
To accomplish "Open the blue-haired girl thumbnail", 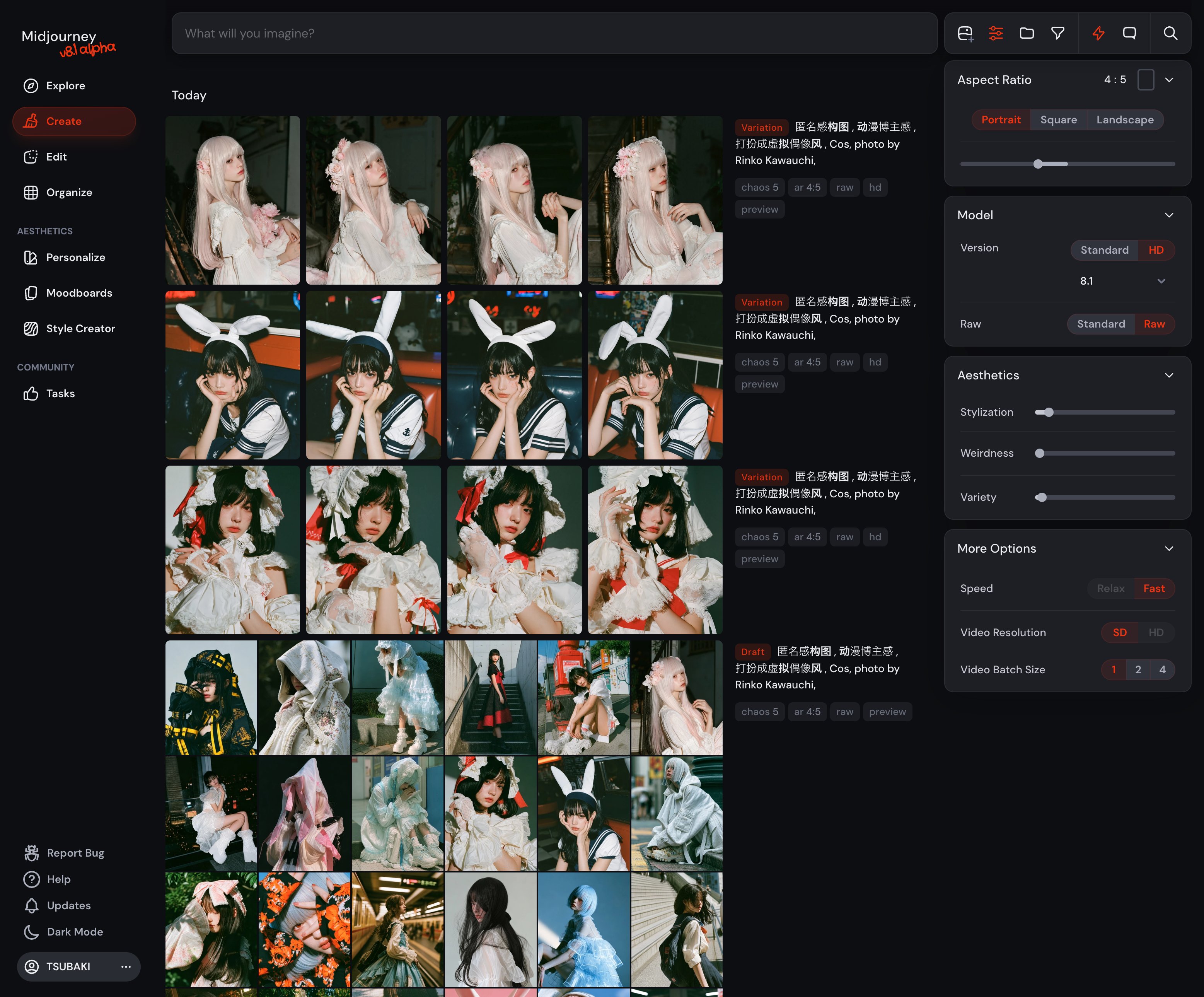I will click(583, 929).
